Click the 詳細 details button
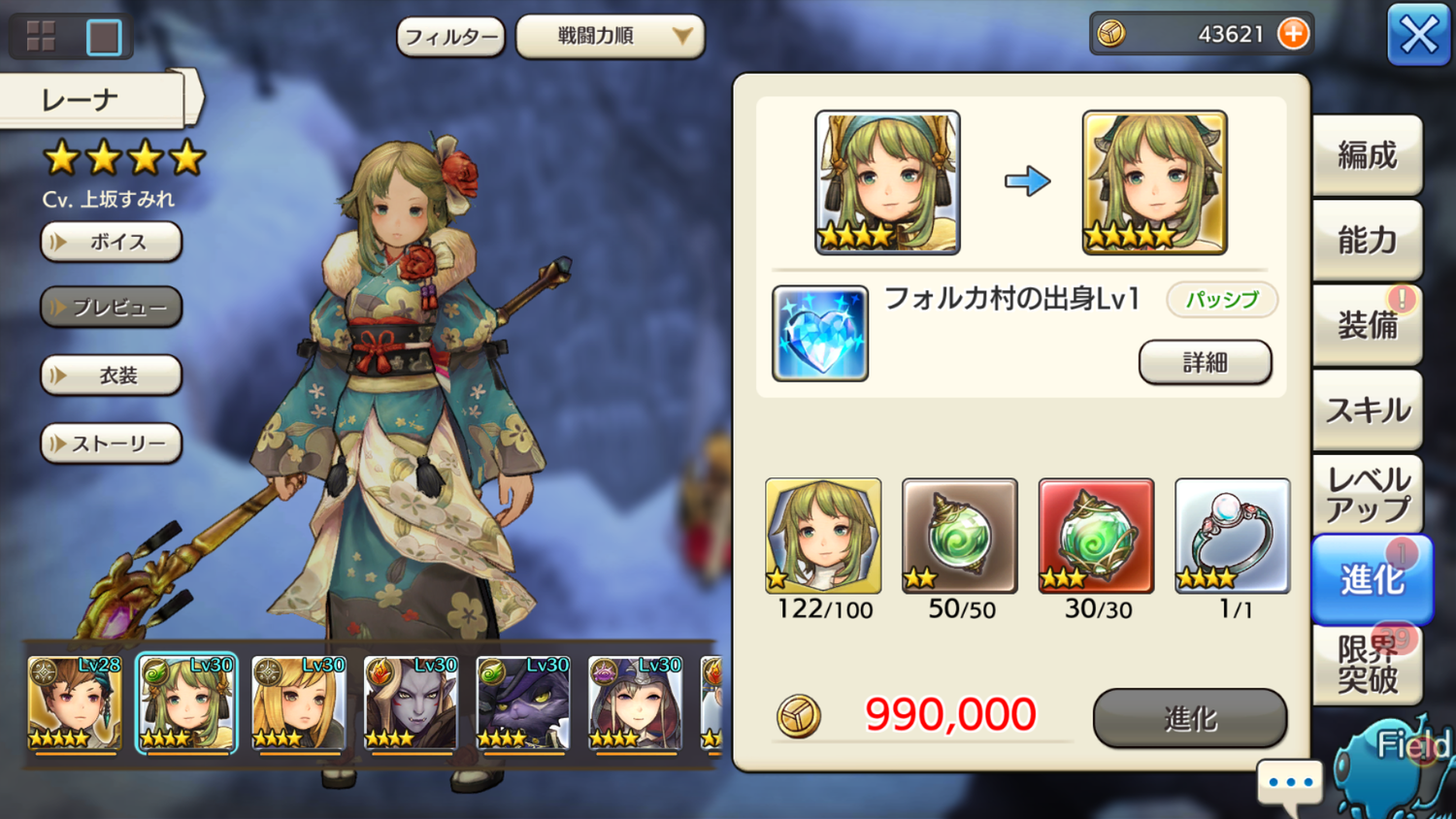1456x819 pixels. (x=1205, y=362)
